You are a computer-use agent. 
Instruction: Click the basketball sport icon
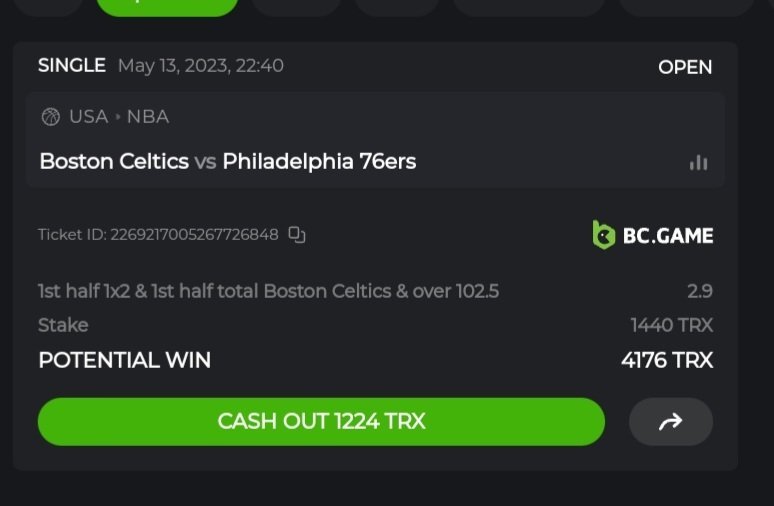point(50,117)
